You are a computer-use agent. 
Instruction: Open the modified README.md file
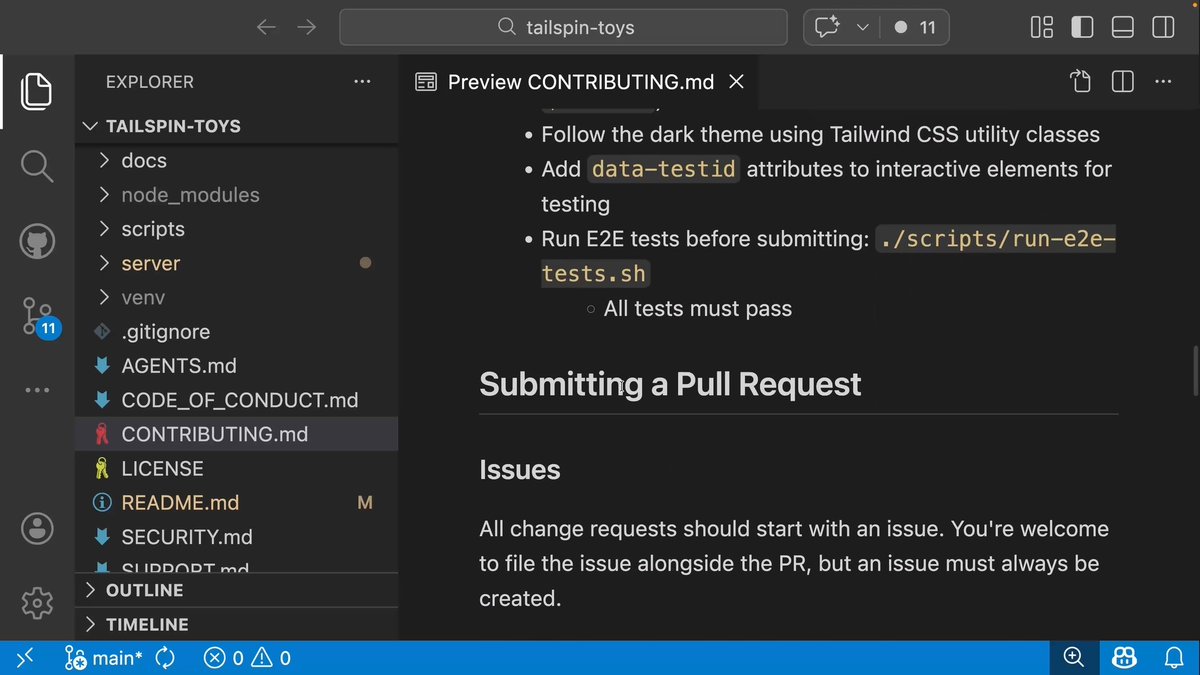(236, 503)
